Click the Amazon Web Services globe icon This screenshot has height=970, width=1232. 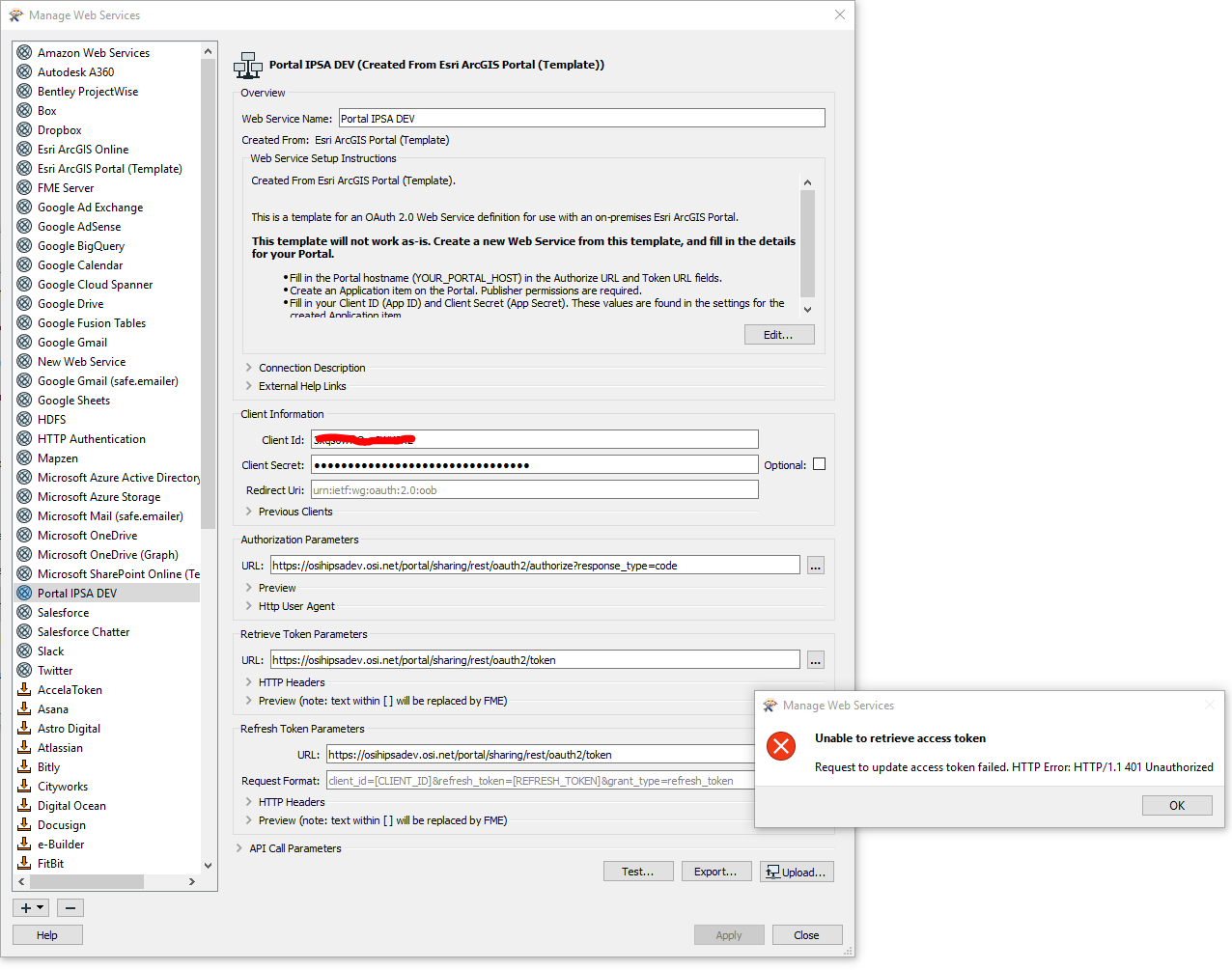[x=24, y=52]
